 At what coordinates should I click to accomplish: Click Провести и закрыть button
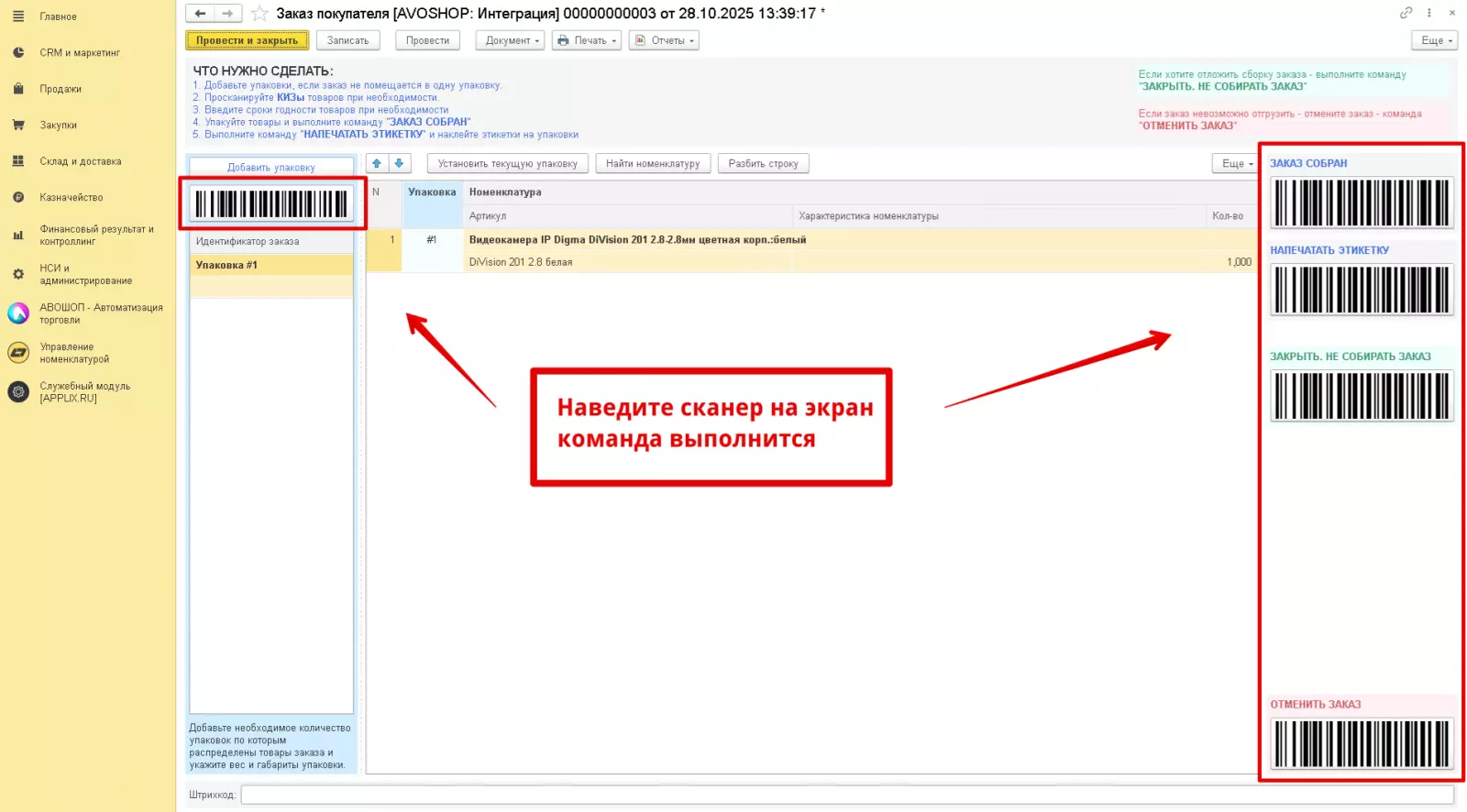coord(247,40)
